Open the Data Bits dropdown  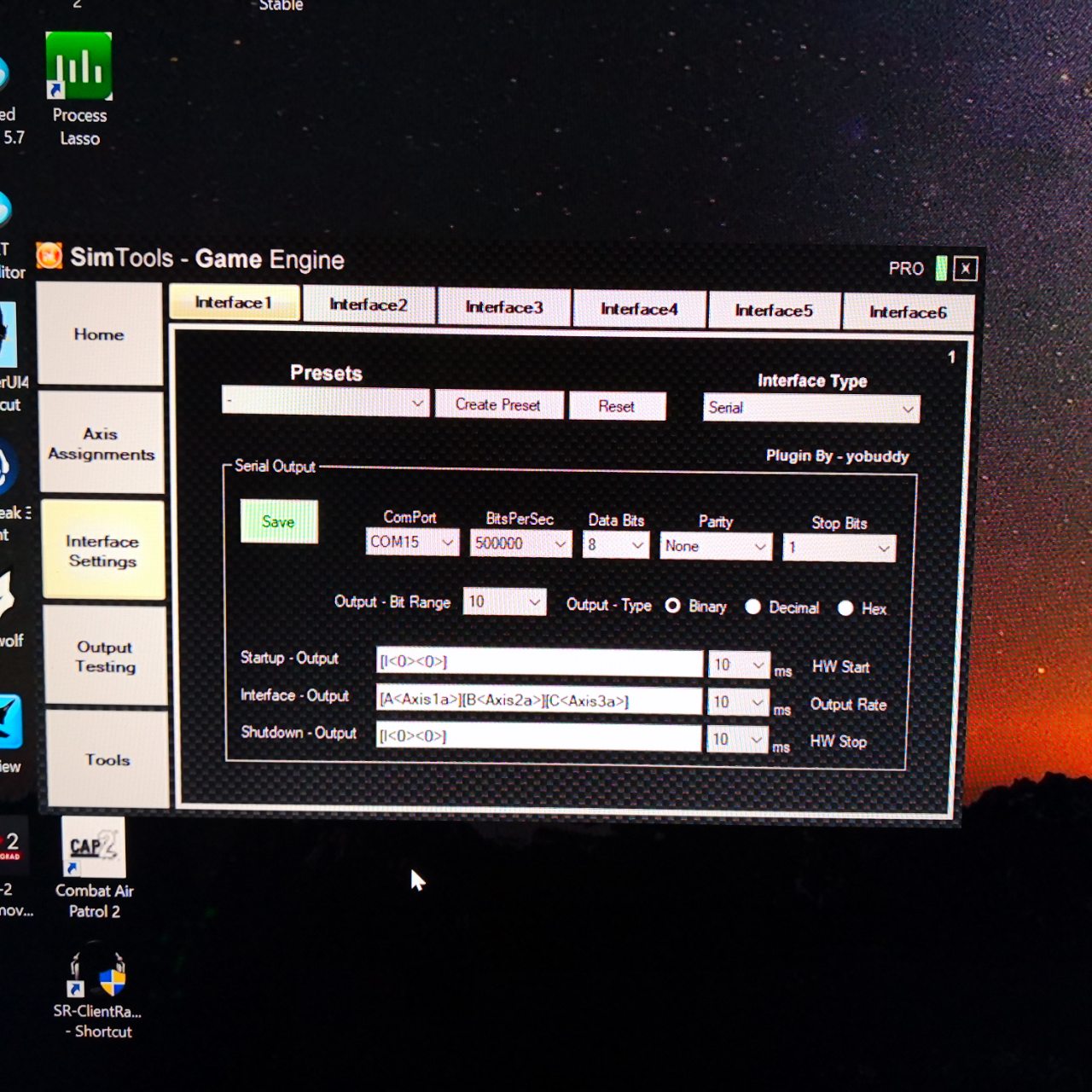(x=616, y=544)
